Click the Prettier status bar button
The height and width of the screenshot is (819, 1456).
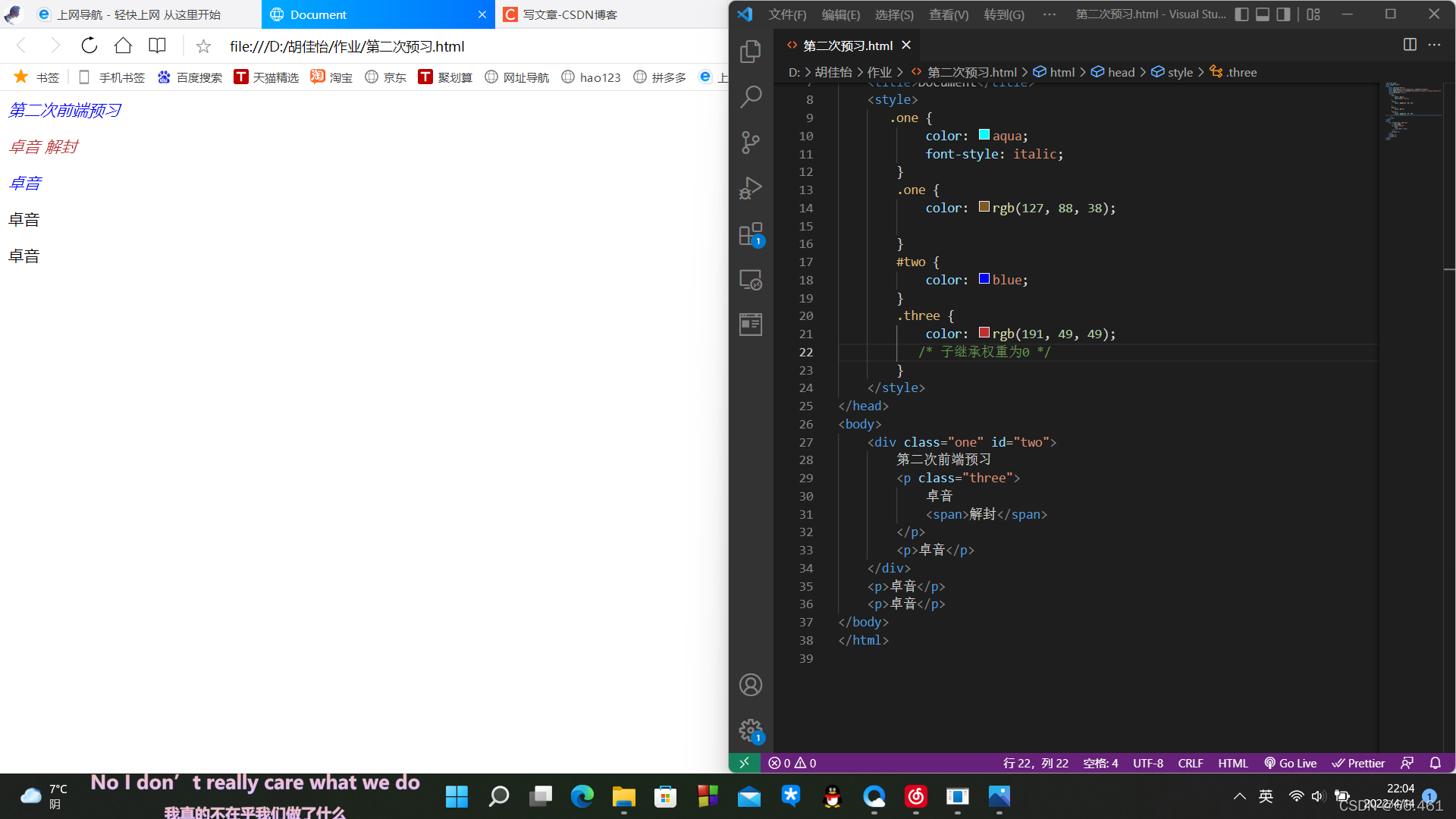(x=1358, y=763)
